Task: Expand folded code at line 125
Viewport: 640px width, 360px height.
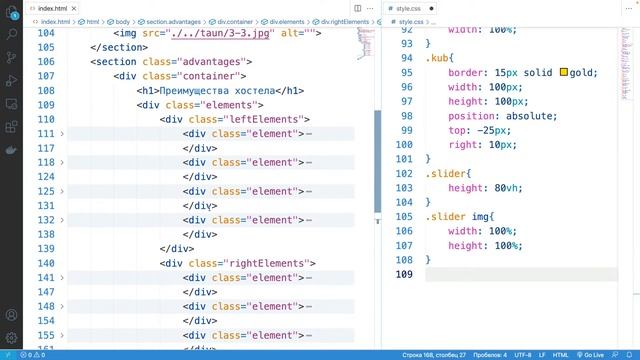Action: pos(62,191)
